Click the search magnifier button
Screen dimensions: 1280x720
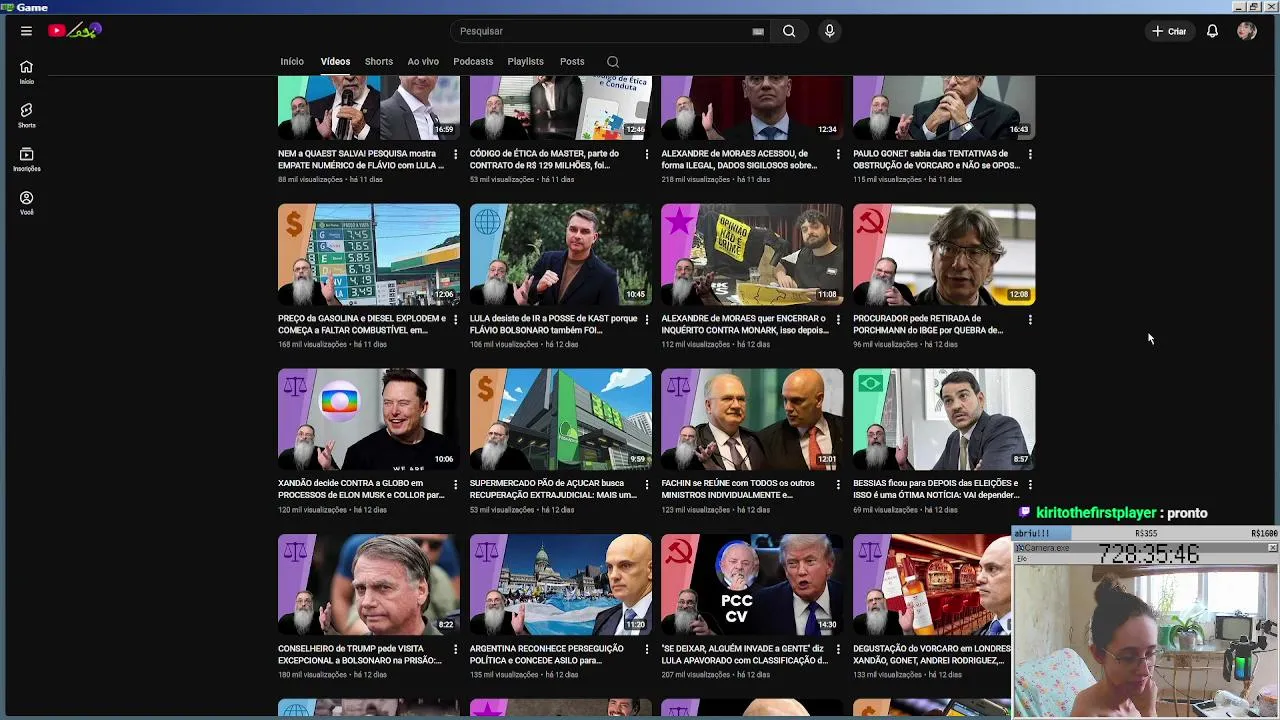pos(789,31)
